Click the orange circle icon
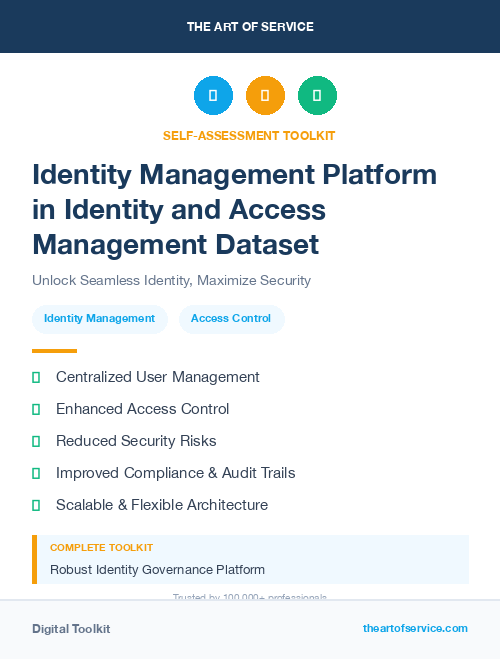The image size is (500, 659). click(265, 95)
